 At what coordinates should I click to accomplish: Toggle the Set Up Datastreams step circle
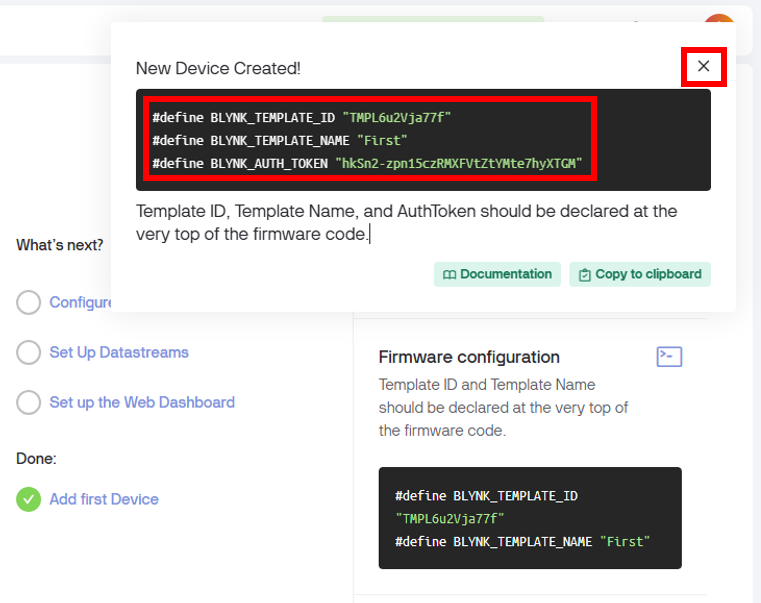pos(29,352)
